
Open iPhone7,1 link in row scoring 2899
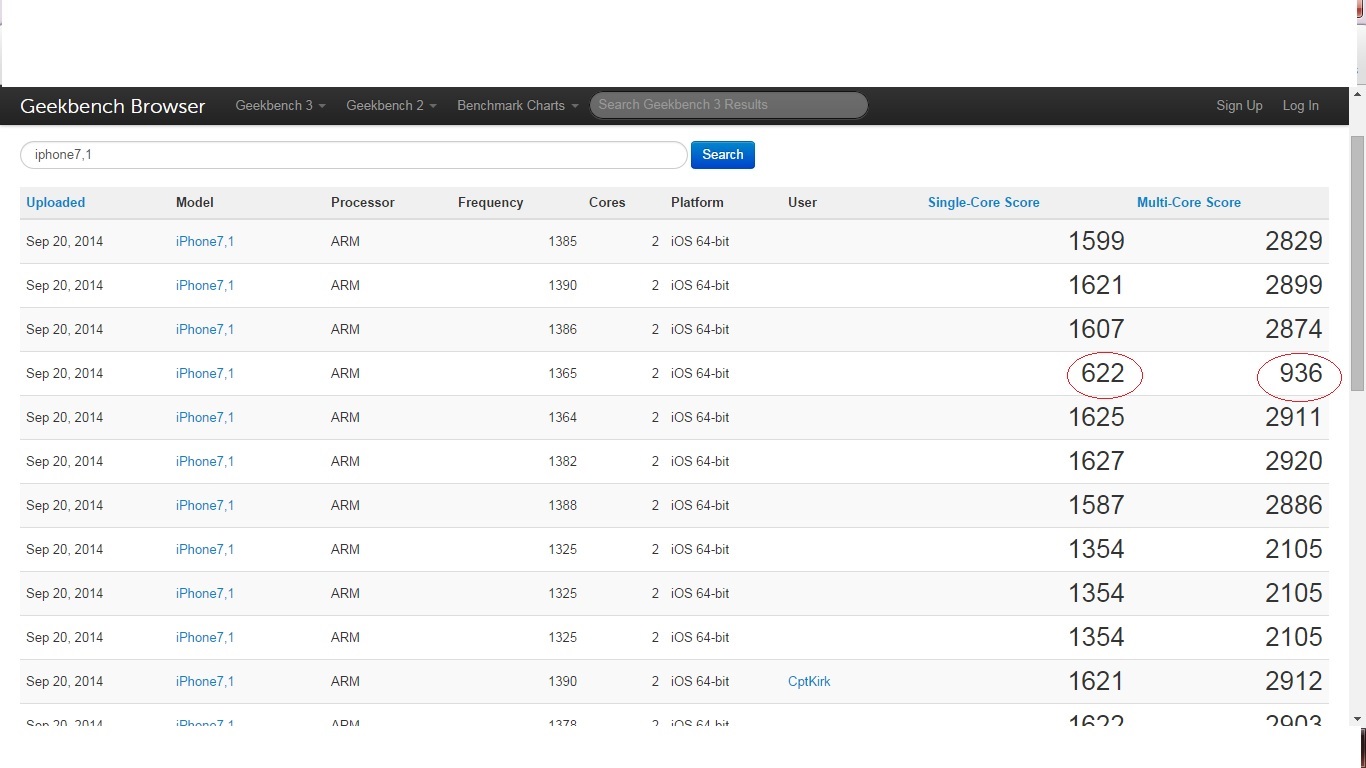(205, 285)
